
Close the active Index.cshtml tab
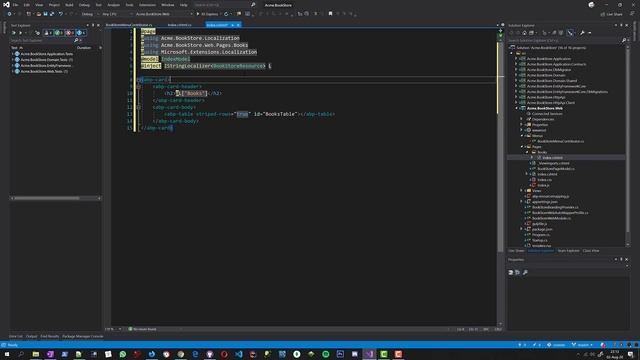coord(238,25)
